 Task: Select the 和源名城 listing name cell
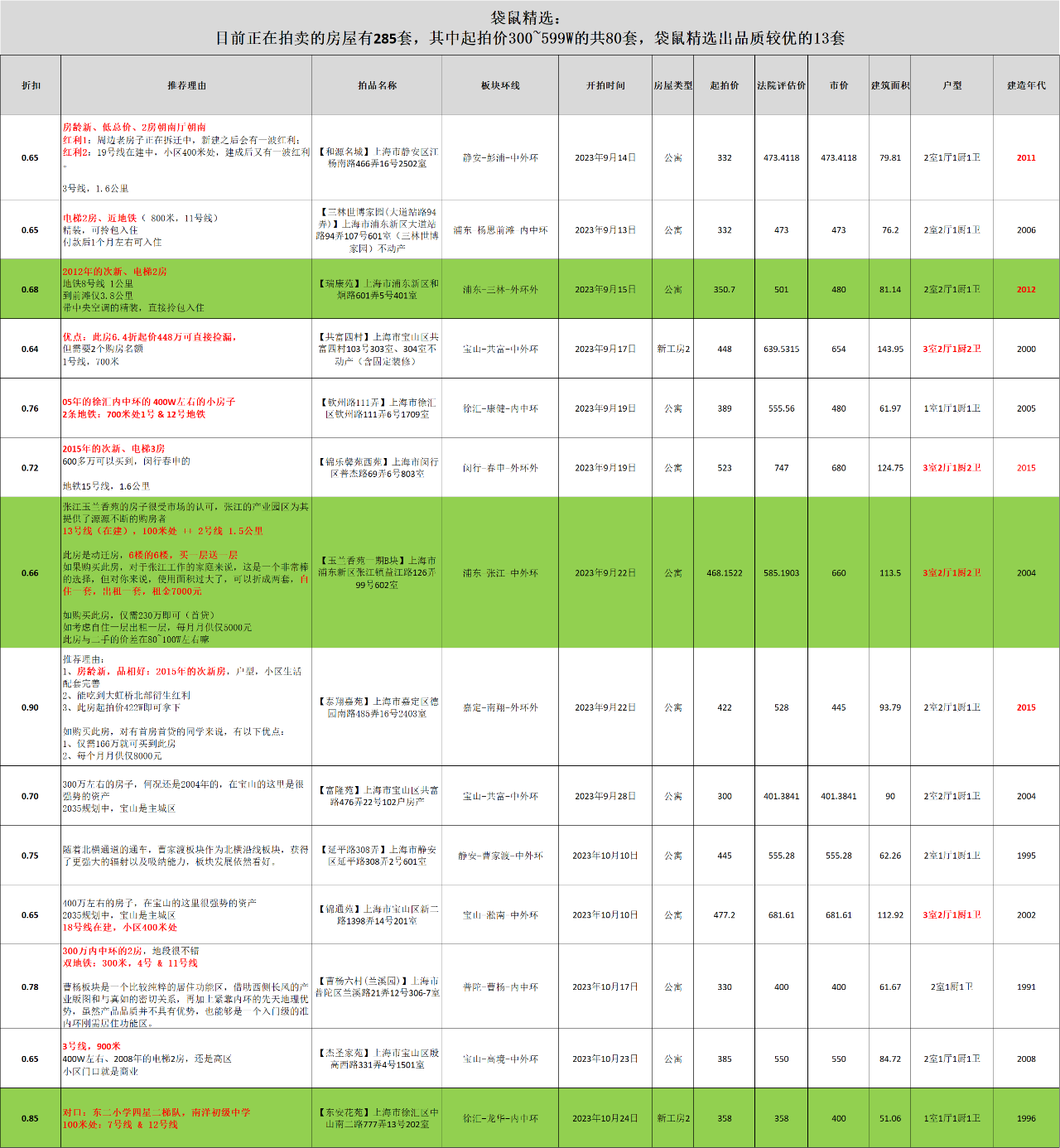point(377,157)
